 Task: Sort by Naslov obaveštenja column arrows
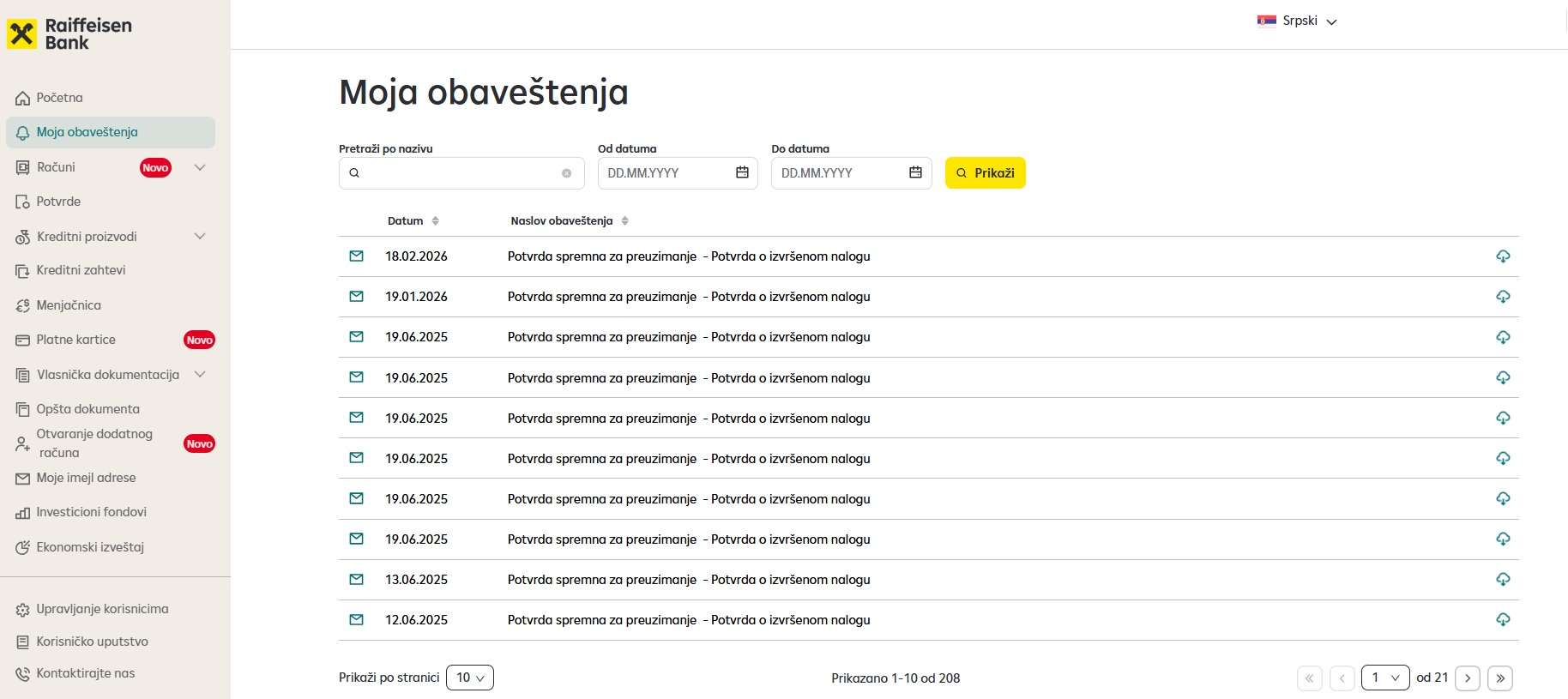(625, 221)
